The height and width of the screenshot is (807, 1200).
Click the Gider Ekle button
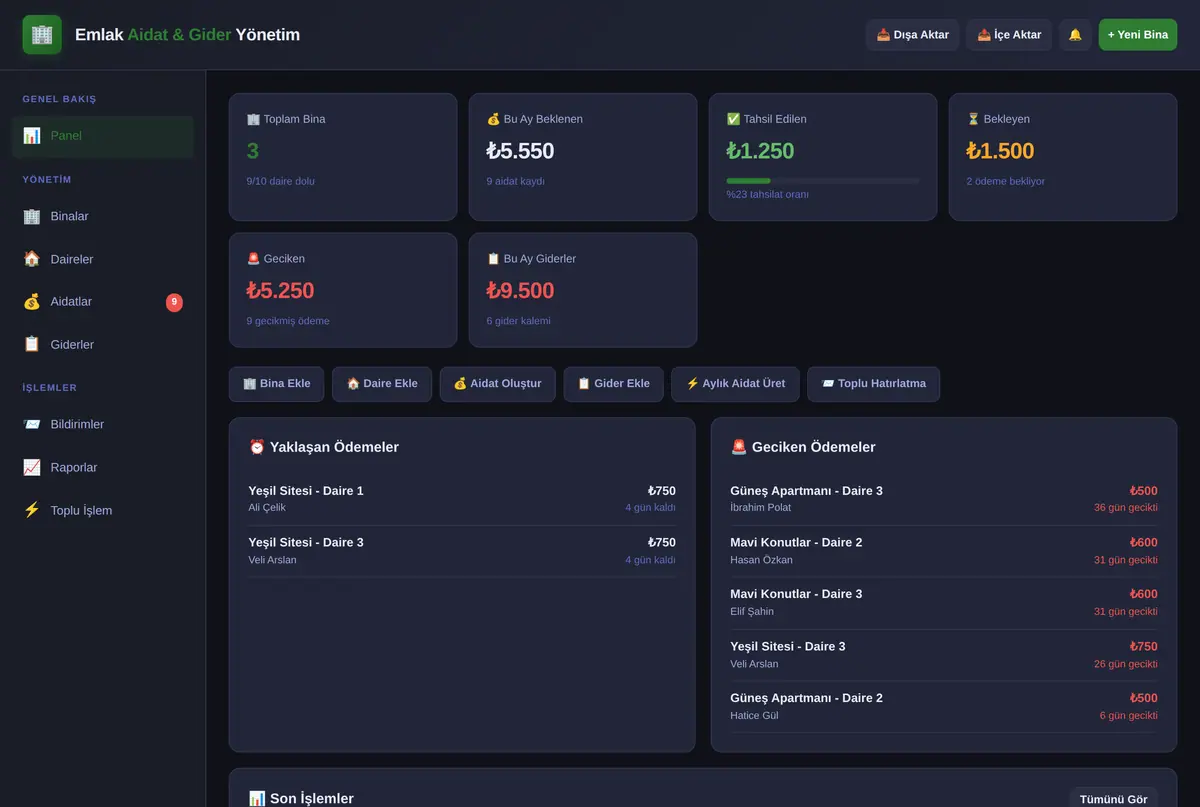pyautogui.click(x=614, y=384)
